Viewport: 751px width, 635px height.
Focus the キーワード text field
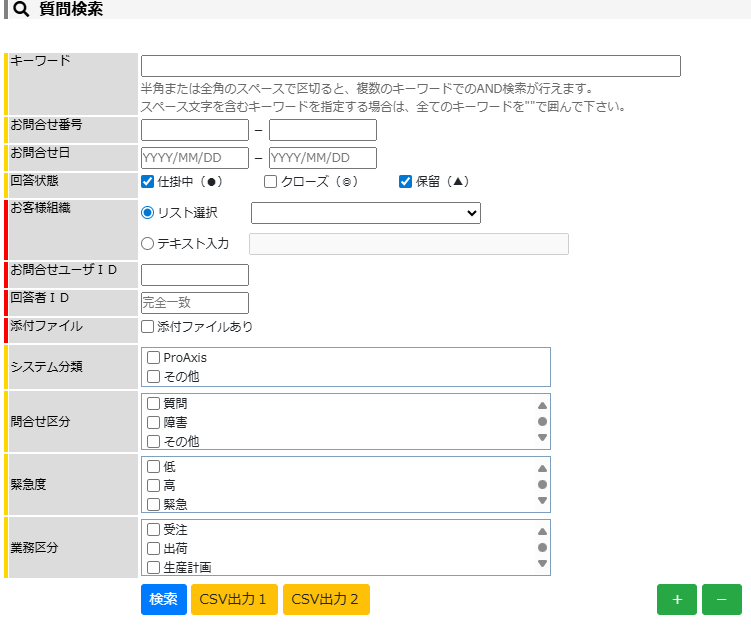[410, 66]
